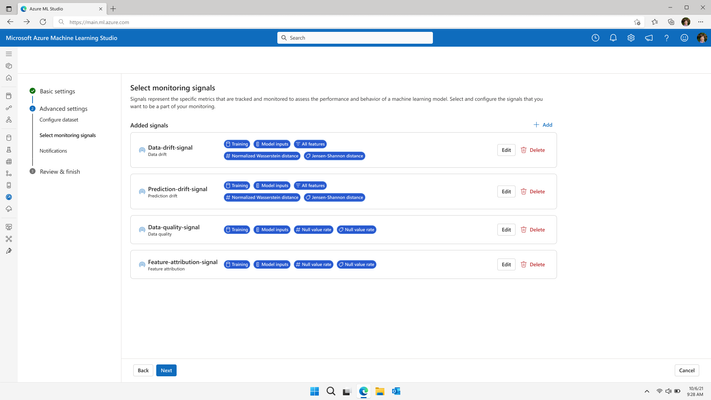Add a new monitoring signal

[543, 125]
